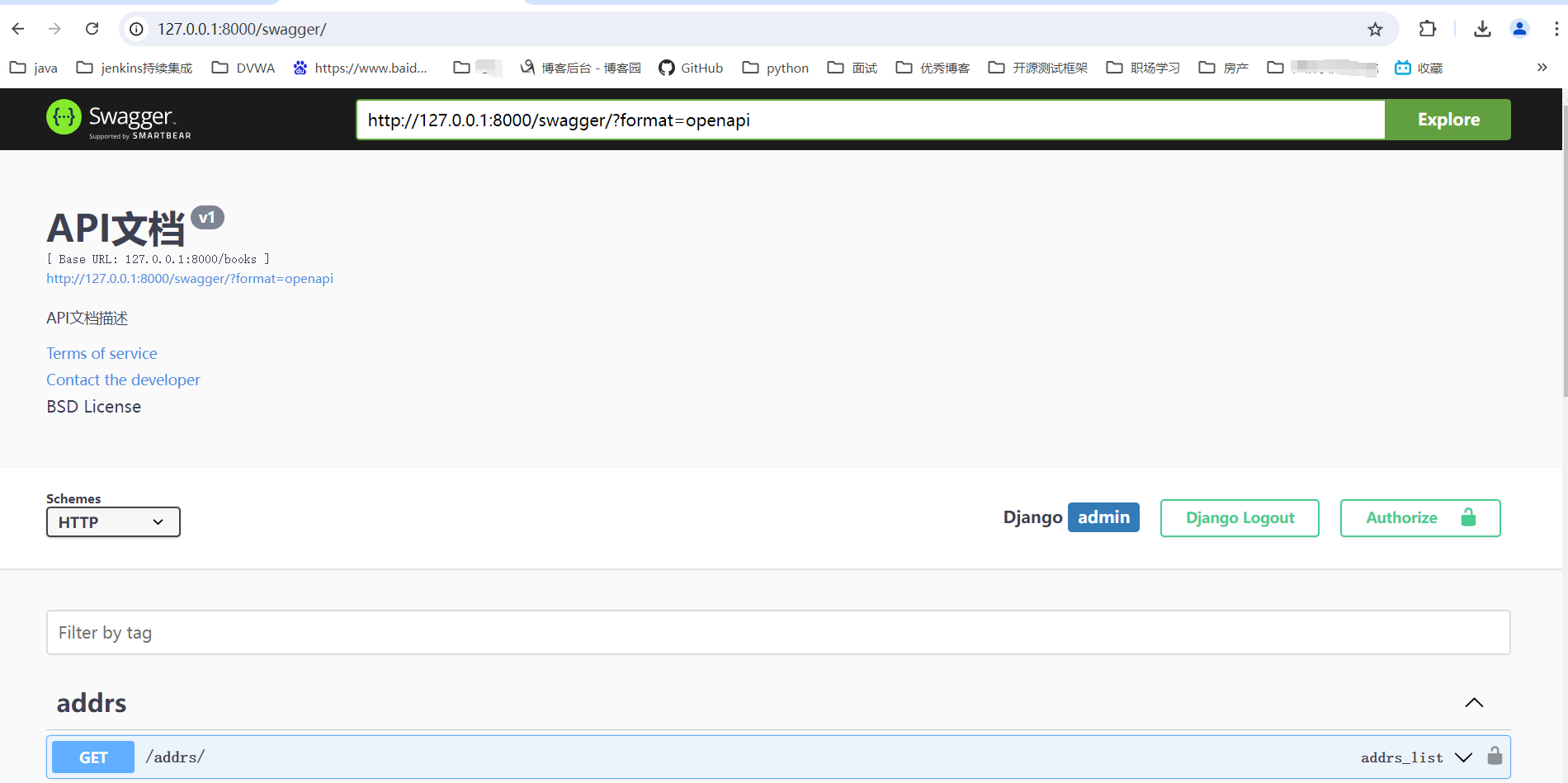
Task: Click the lock icon on GET /addrs/ row
Action: [1495, 756]
